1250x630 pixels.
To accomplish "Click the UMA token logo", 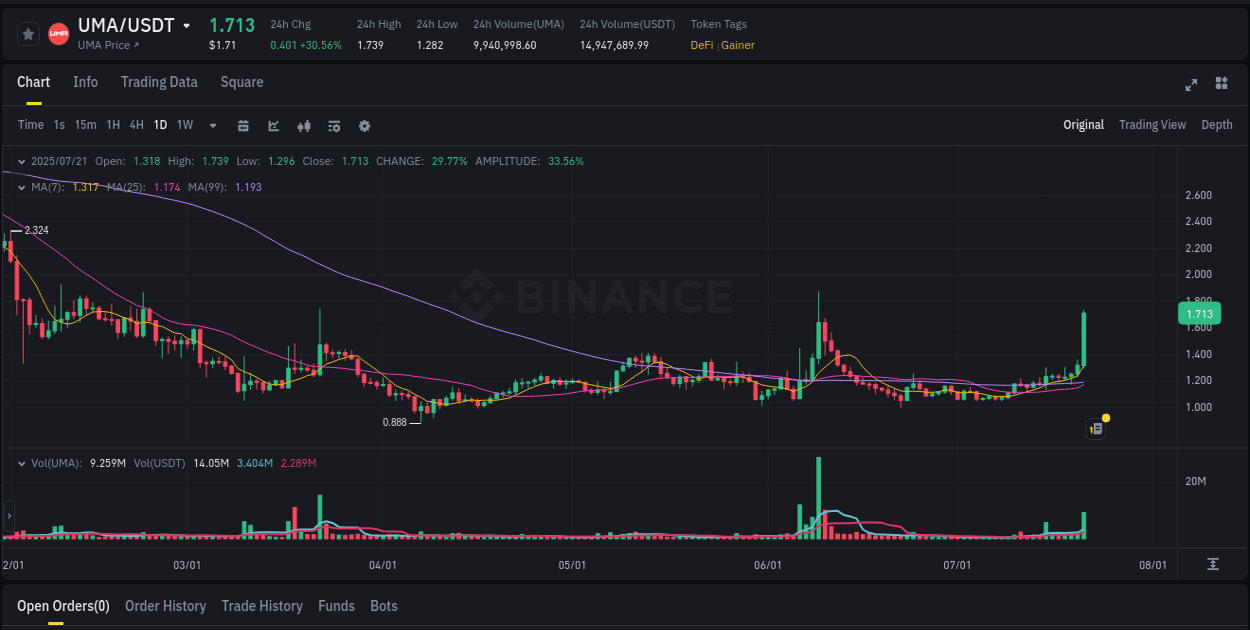I will [58, 33].
